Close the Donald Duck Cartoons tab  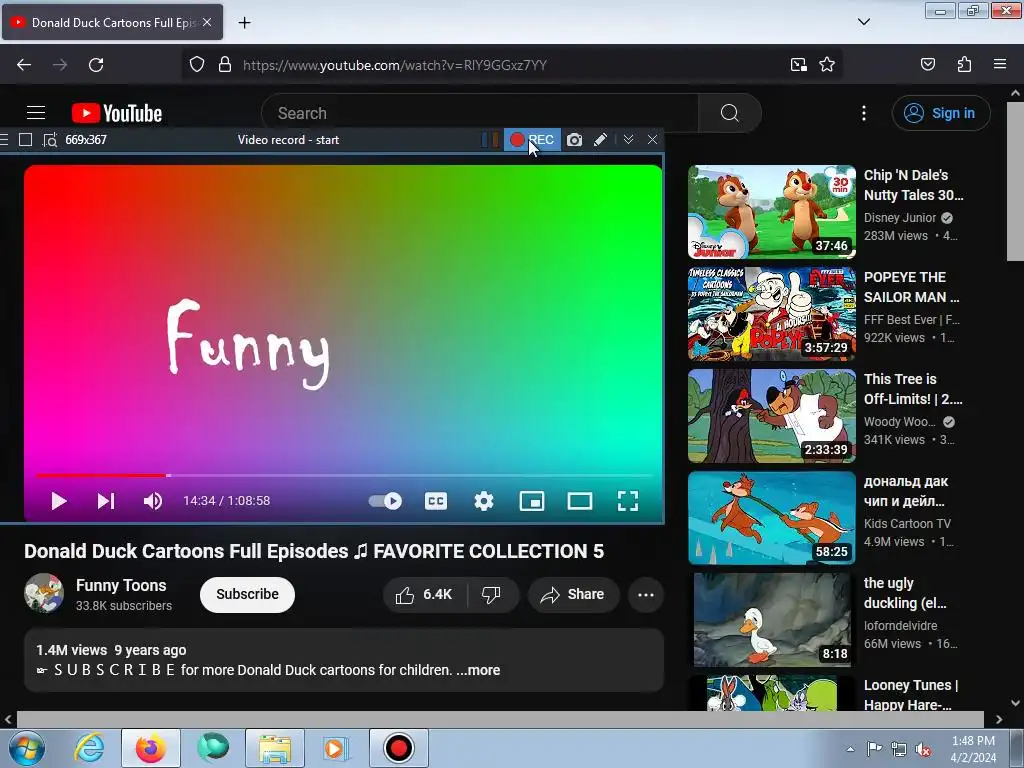tap(207, 22)
